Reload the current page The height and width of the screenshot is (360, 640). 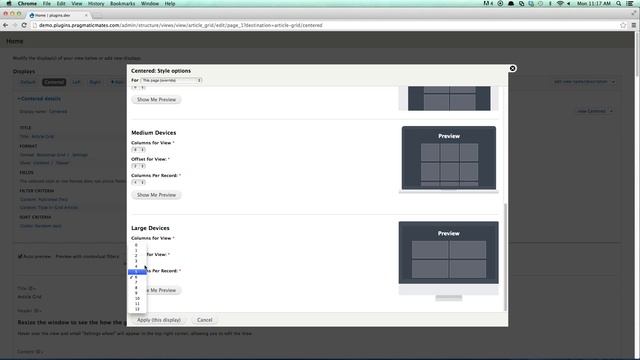click(24, 25)
